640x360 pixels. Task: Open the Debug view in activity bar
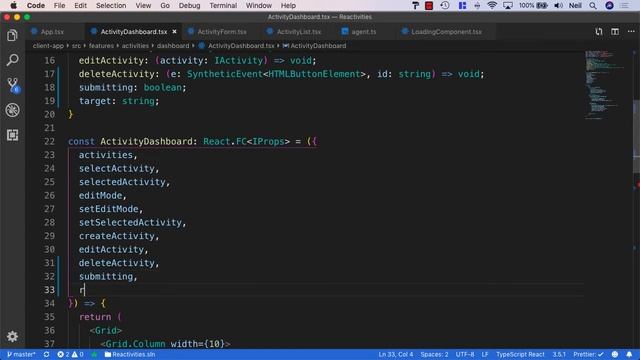[x=12, y=110]
